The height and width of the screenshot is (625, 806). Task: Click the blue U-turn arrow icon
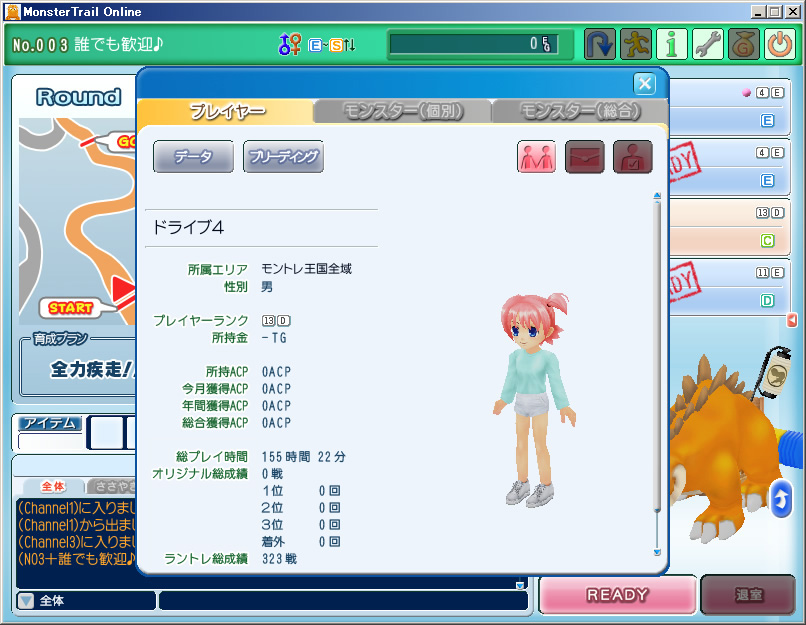coord(600,44)
